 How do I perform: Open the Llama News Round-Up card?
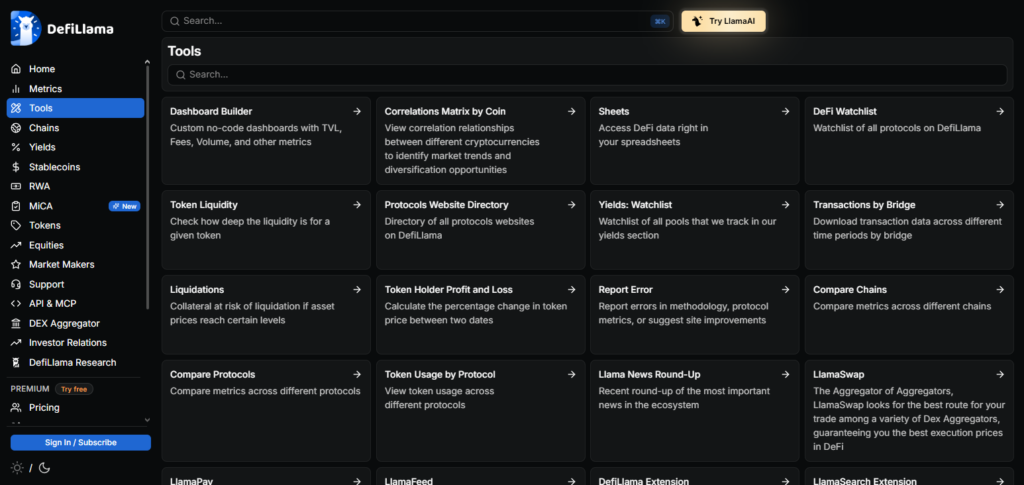coord(695,411)
